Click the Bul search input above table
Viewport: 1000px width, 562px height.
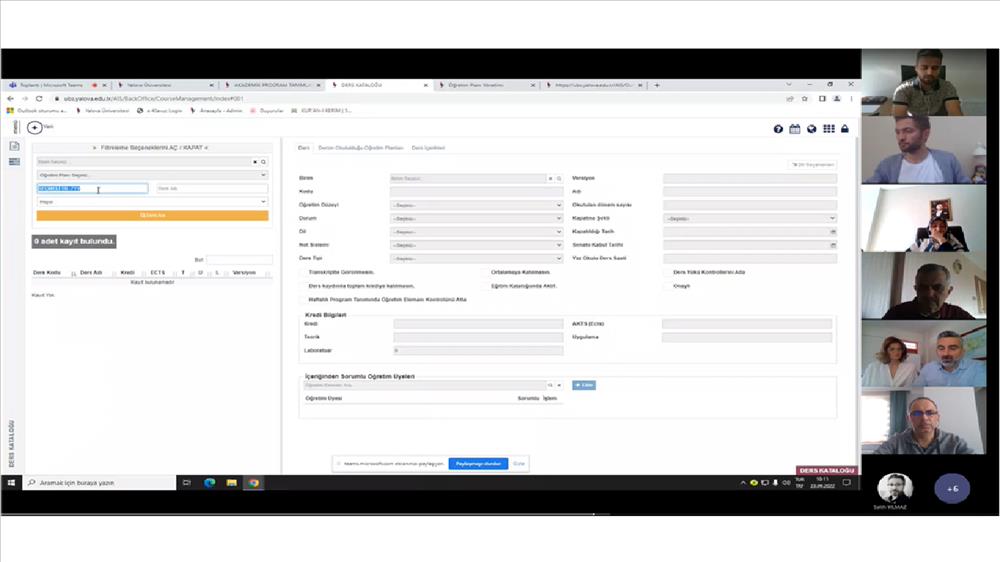(239, 260)
